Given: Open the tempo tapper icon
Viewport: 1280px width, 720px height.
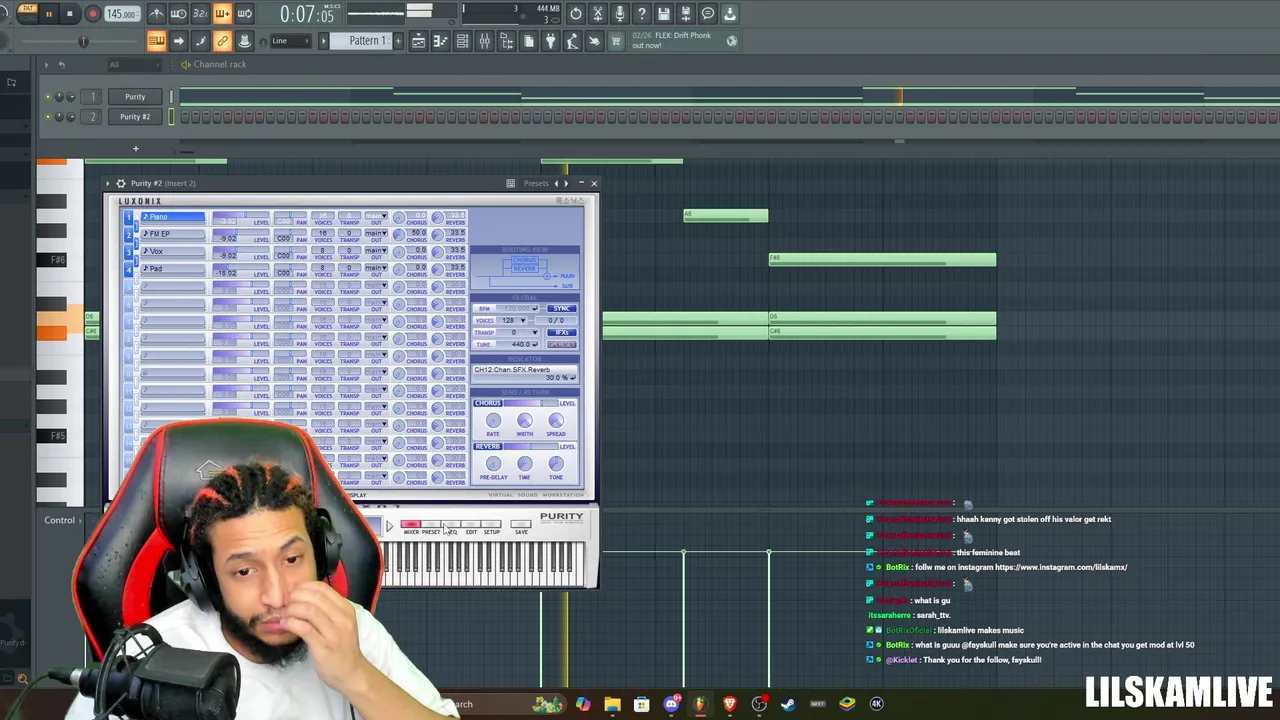Looking at the screenshot, I should point(572,41).
